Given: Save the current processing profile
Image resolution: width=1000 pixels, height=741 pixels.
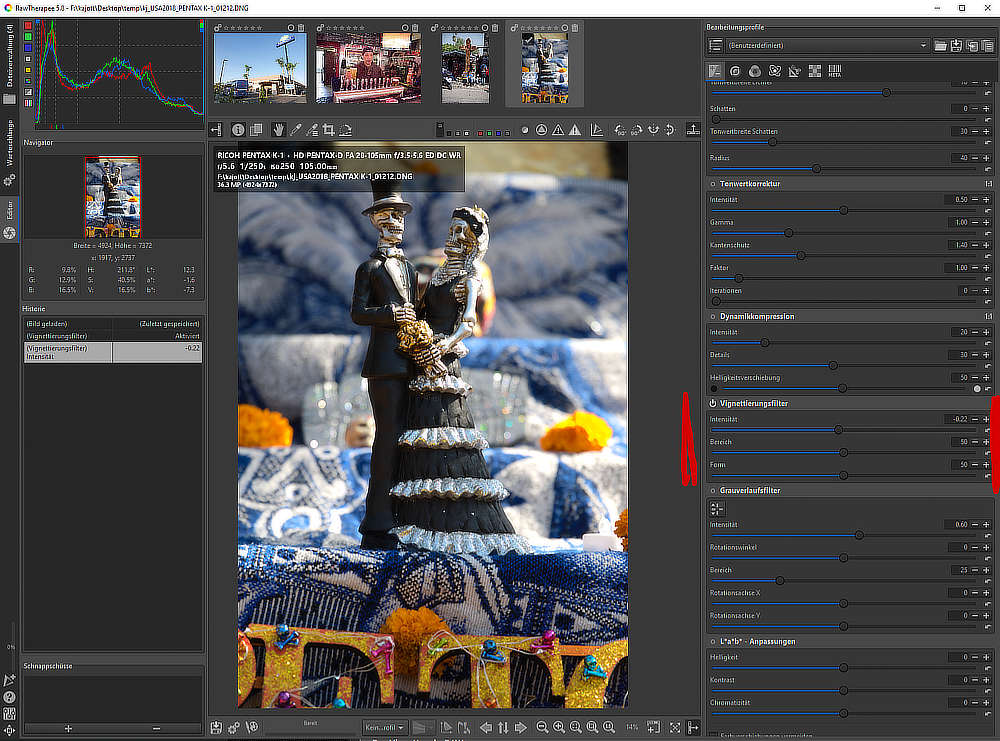Looking at the screenshot, I should (957, 45).
